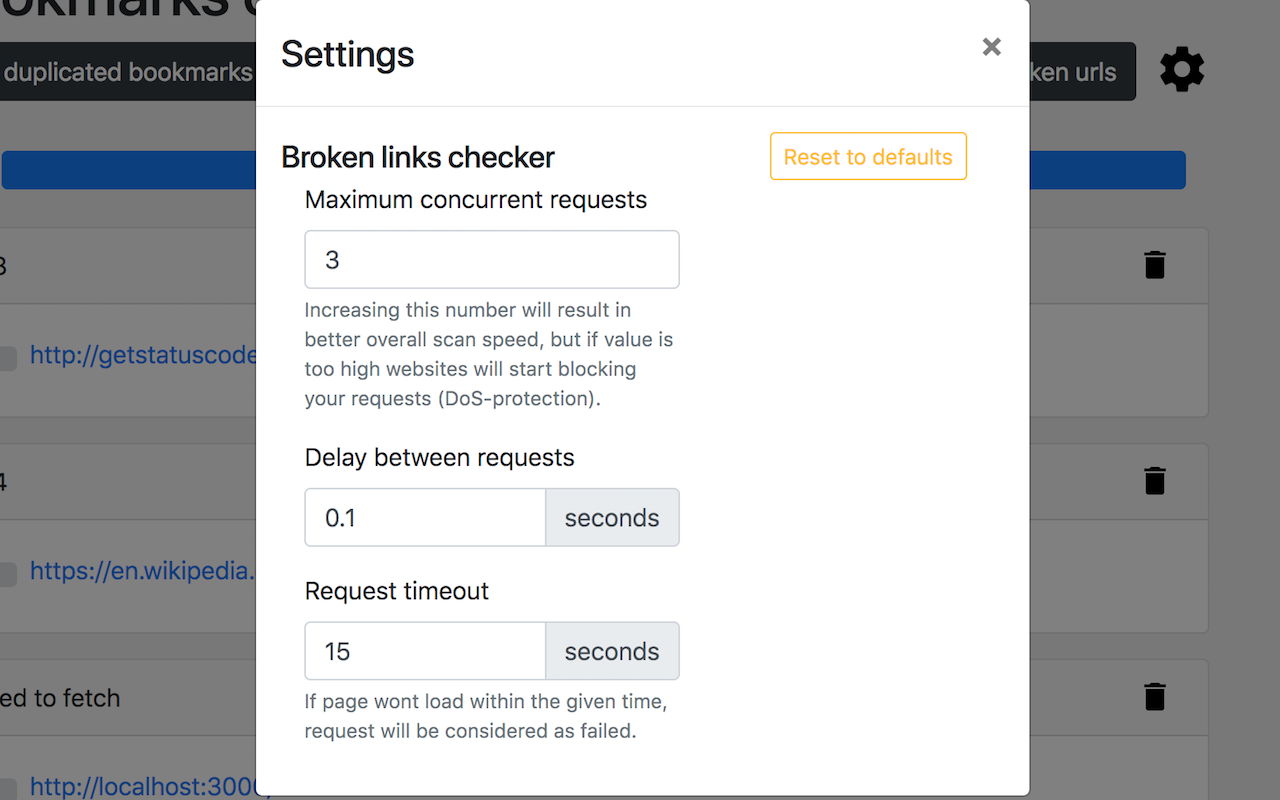Click the Delay between requests input

pyautogui.click(x=425, y=518)
